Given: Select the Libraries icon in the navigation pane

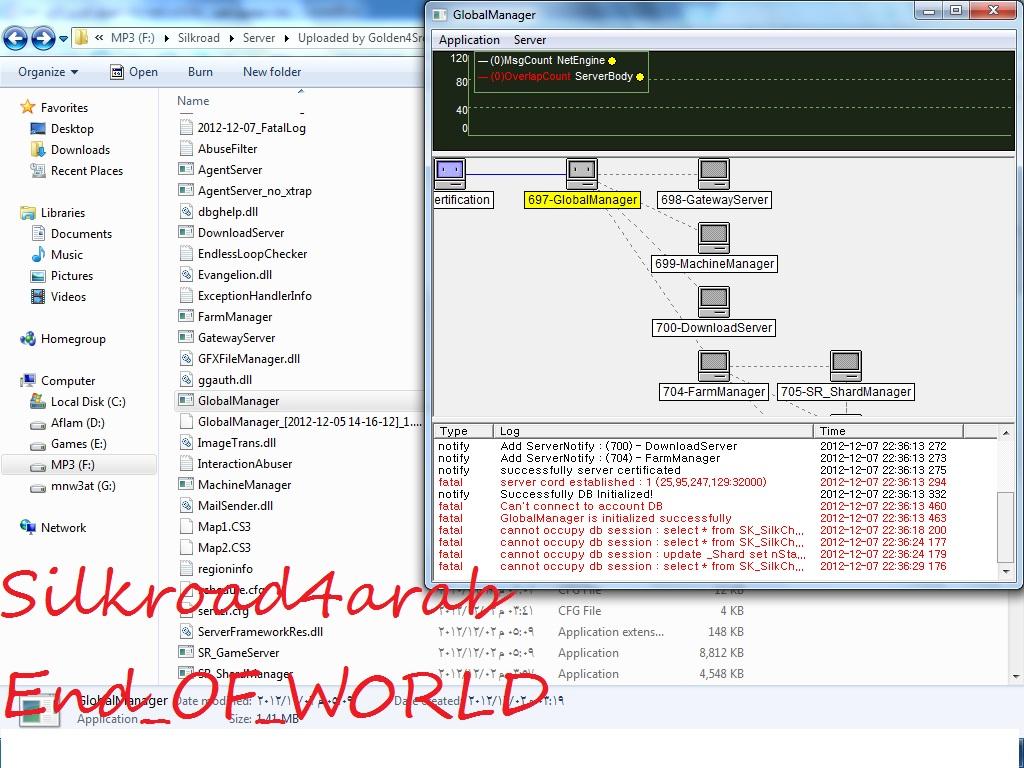Looking at the screenshot, I should [27, 212].
